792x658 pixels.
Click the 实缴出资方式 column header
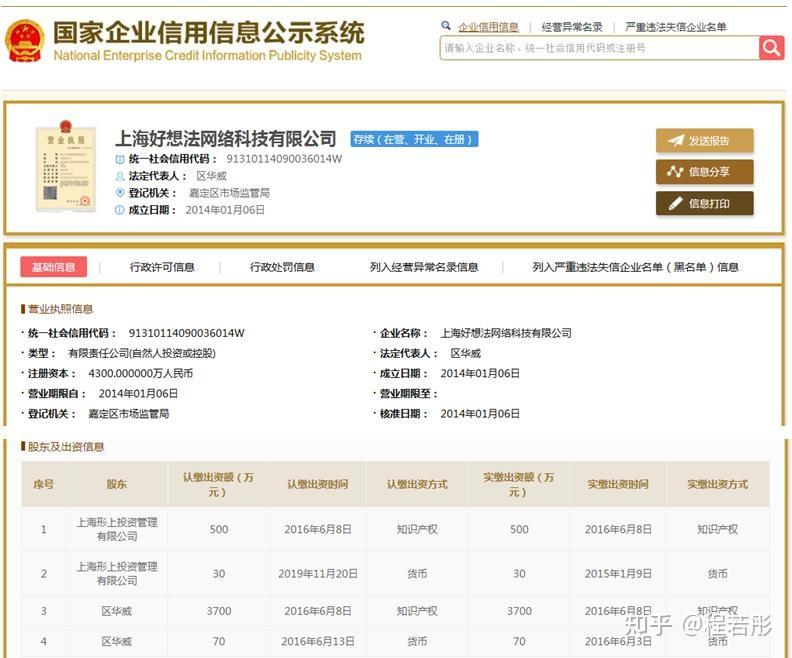click(x=717, y=484)
